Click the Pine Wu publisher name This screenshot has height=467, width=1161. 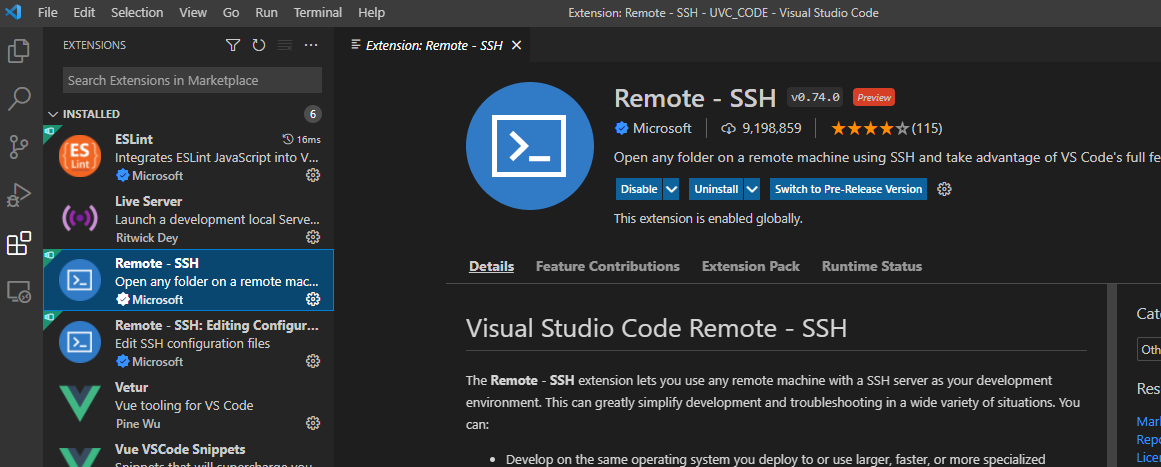138,424
